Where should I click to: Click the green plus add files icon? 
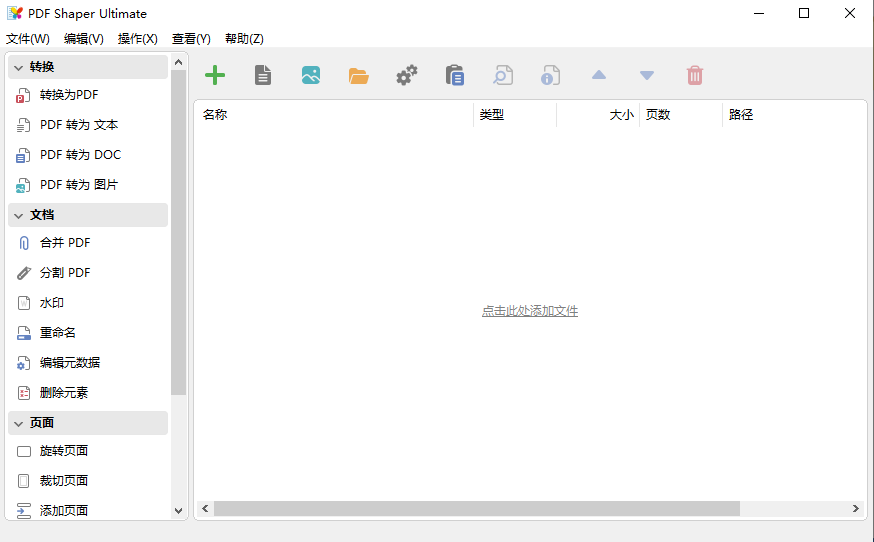(x=215, y=75)
